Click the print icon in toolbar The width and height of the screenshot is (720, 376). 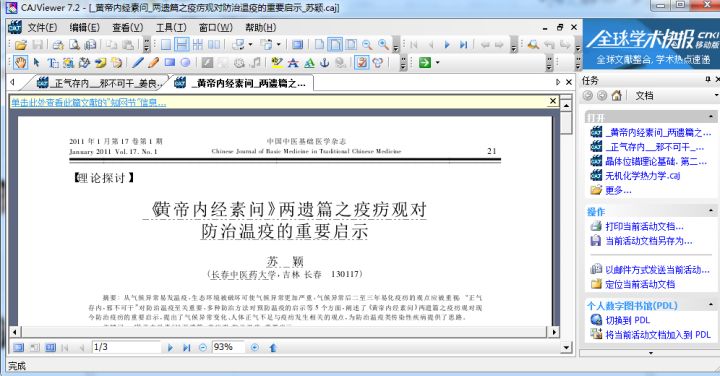pyautogui.click(x=58, y=45)
